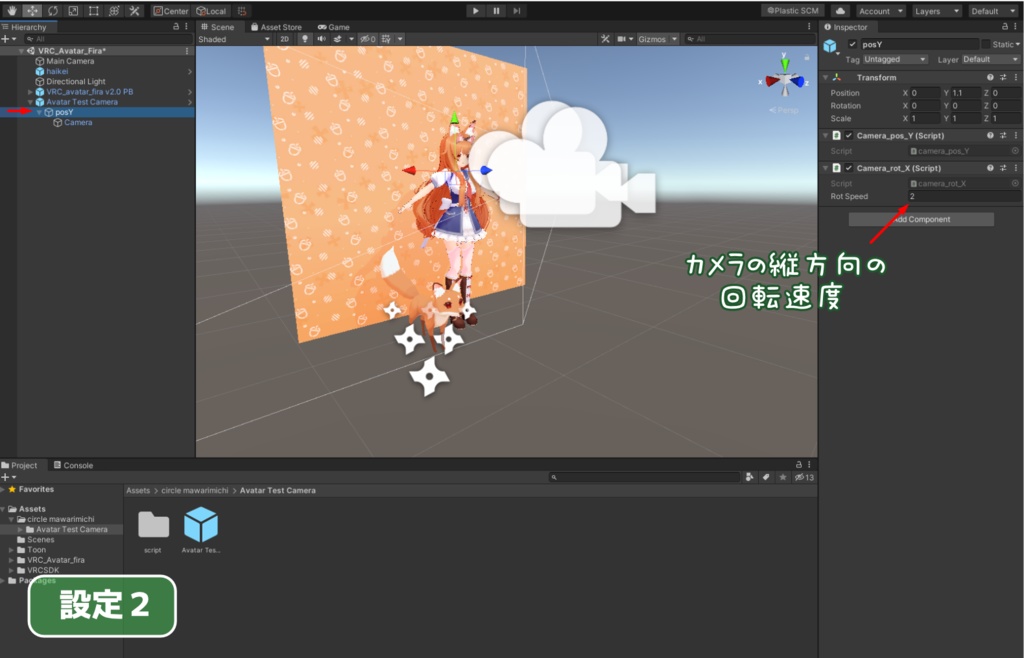The image size is (1024, 658).
Task: Select the Rect transform tool
Action: (x=91, y=10)
